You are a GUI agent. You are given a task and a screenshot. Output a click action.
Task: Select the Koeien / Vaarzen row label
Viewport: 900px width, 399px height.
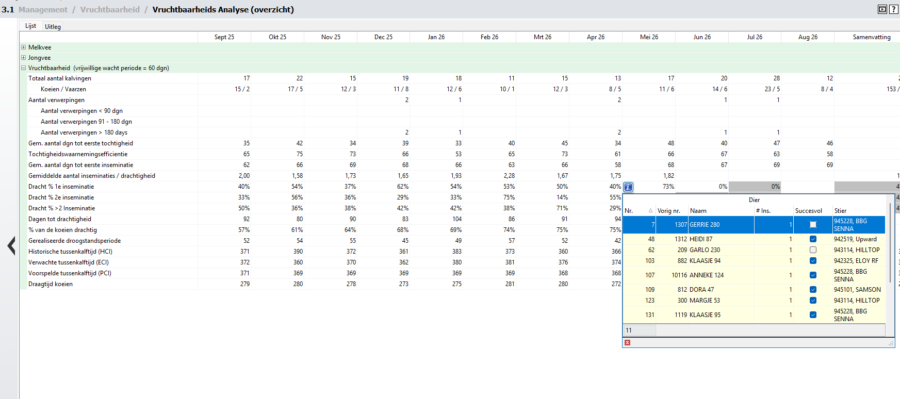click(x=64, y=89)
